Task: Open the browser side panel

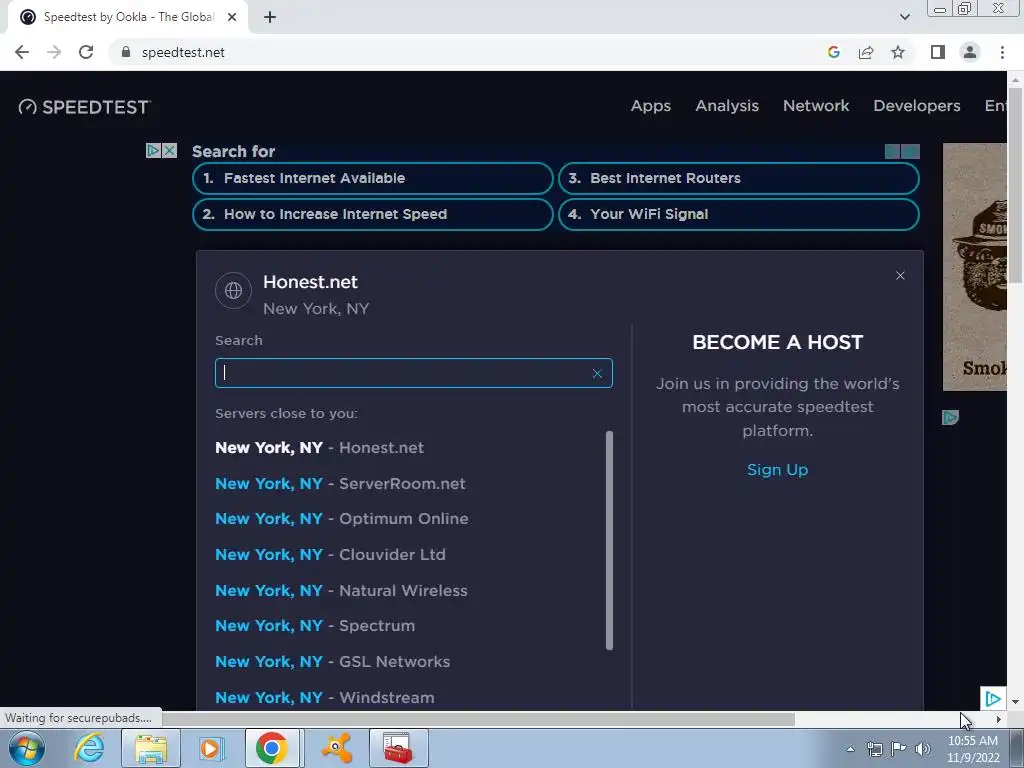Action: tap(938, 52)
